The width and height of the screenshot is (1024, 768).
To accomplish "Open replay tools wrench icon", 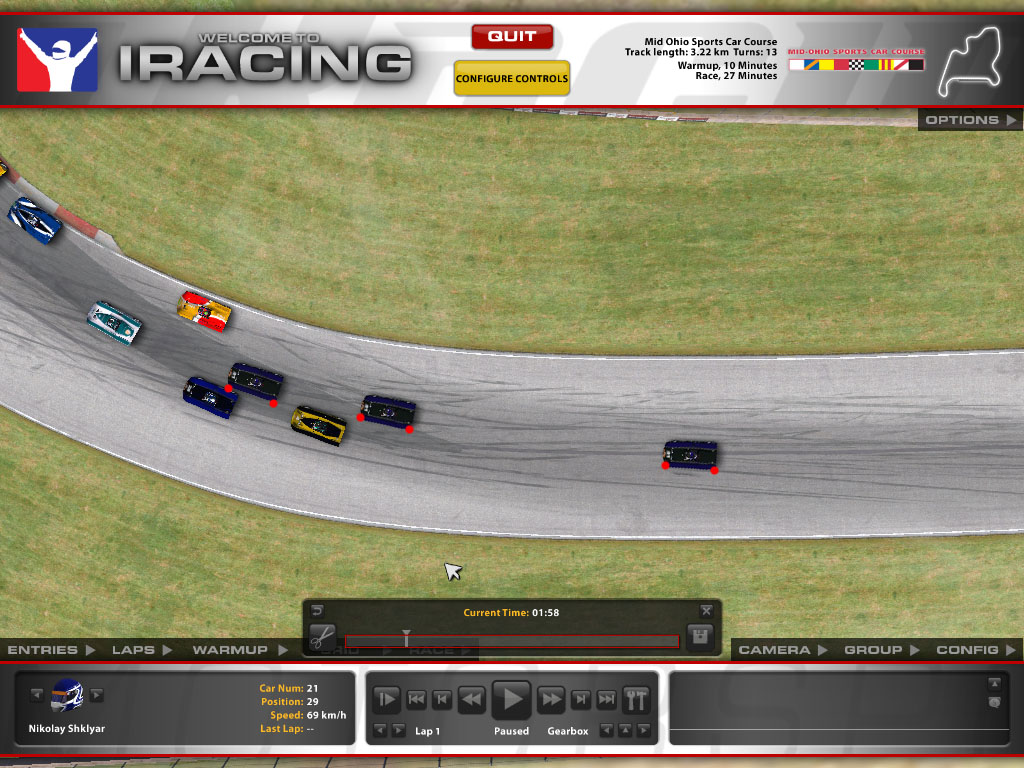I will coord(636,699).
